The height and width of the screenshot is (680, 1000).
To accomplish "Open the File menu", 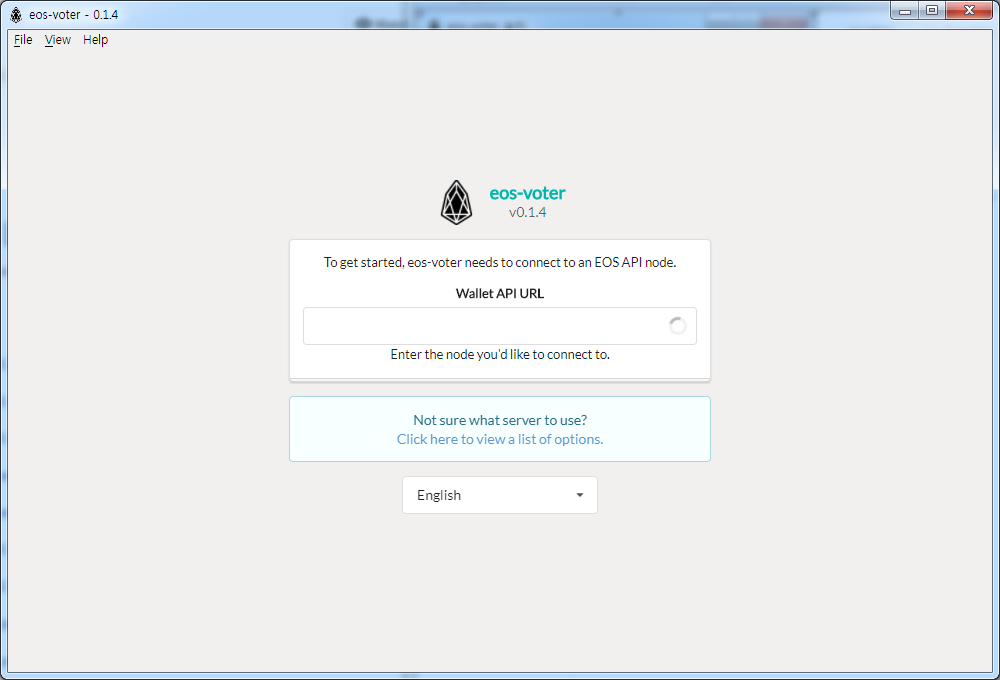I will [x=23, y=40].
